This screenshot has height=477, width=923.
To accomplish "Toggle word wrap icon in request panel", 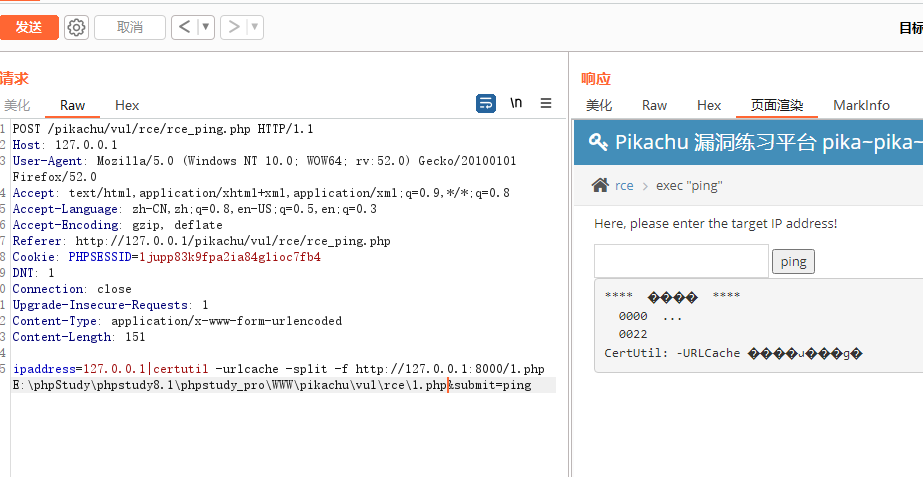I will [486, 104].
